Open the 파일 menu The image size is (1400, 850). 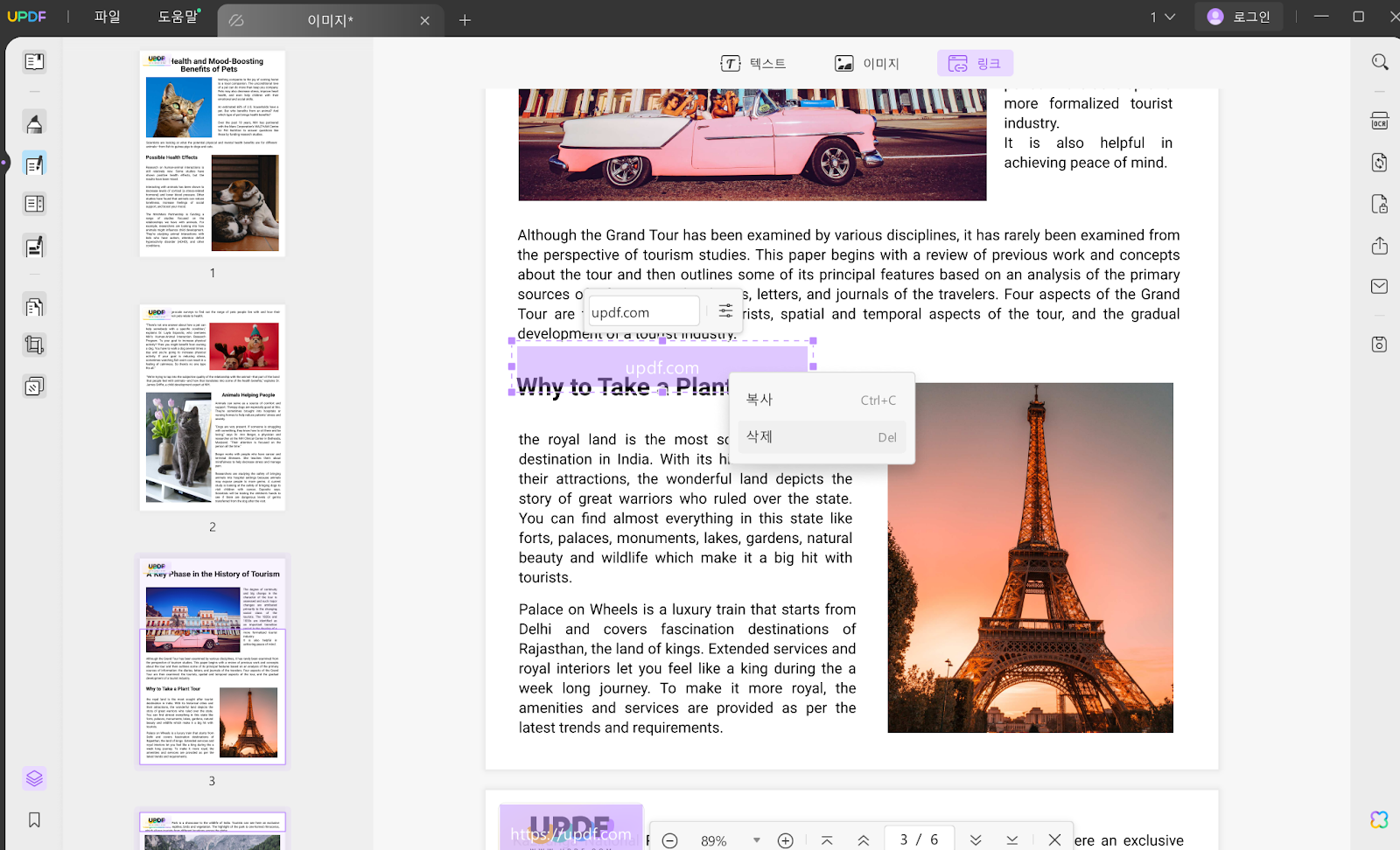108,17
